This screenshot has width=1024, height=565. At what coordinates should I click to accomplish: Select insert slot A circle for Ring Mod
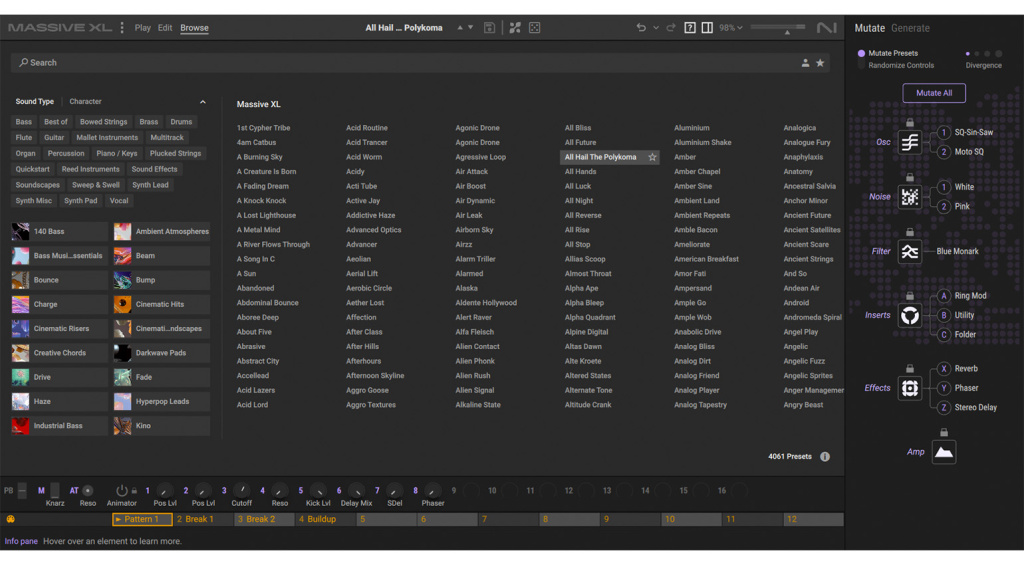tap(944, 296)
